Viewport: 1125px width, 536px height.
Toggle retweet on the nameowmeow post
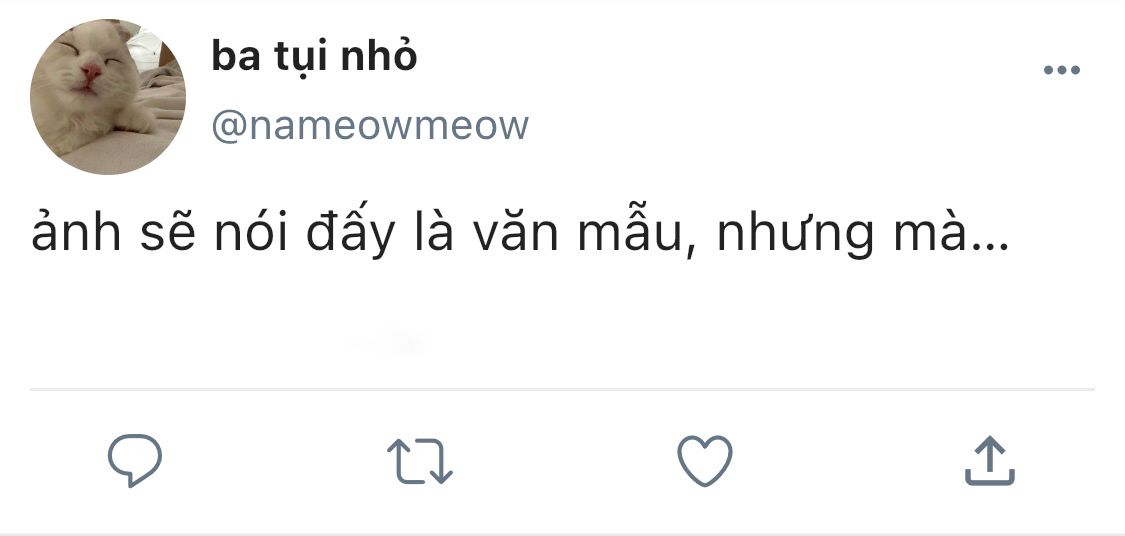click(x=420, y=461)
